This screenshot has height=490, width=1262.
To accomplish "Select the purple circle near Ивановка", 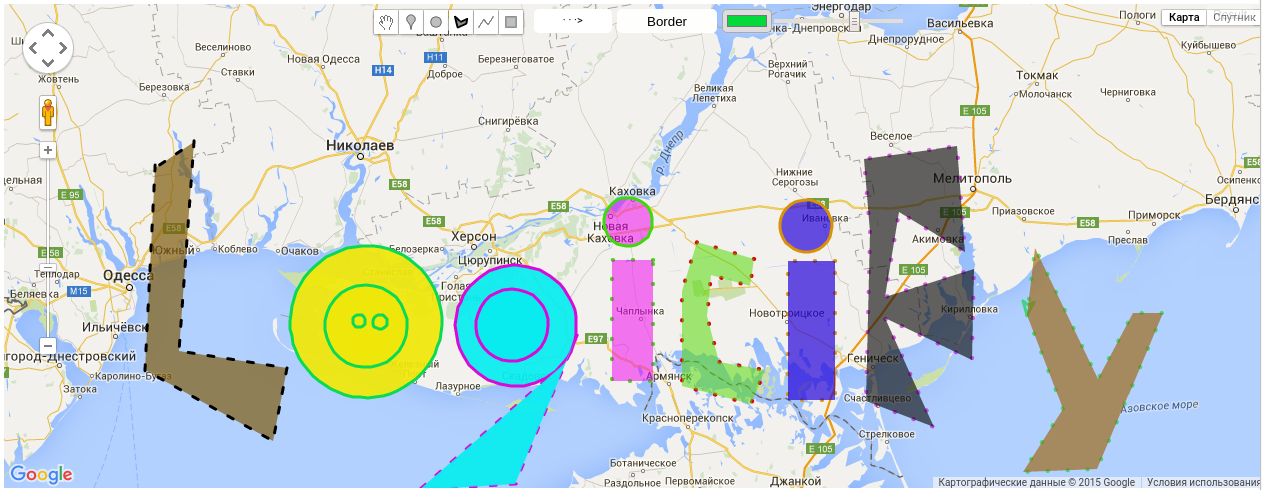I will 806,226.
